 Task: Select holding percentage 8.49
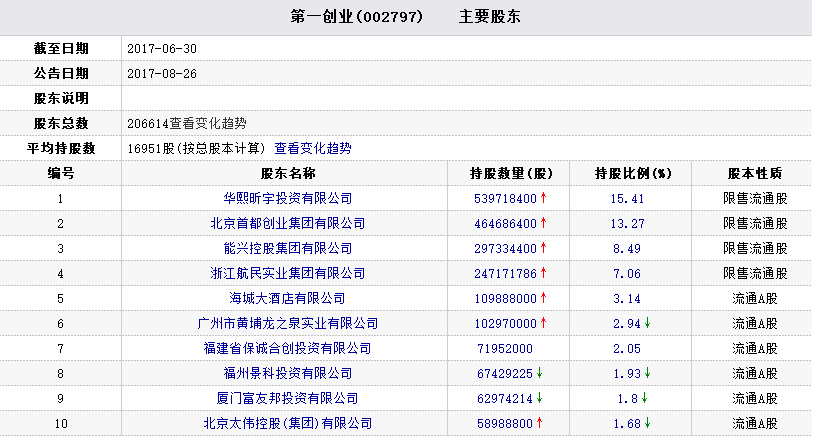click(x=627, y=249)
